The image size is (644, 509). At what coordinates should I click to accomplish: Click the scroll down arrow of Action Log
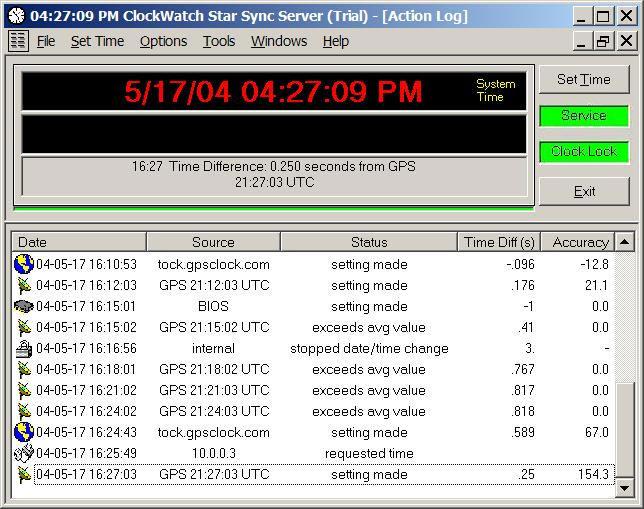(x=624, y=488)
